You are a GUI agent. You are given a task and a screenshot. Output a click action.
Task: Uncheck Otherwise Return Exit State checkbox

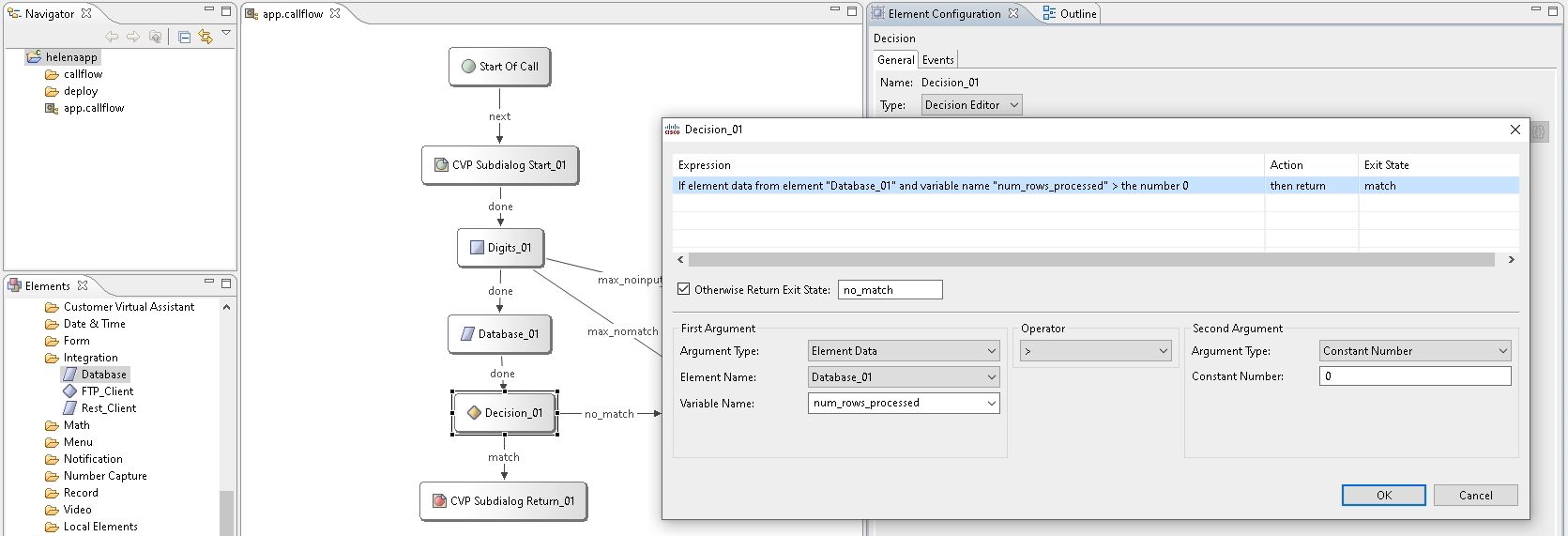tap(684, 289)
